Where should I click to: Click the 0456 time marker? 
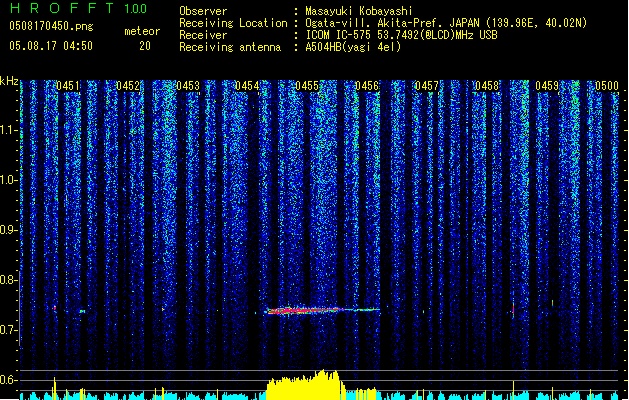(367, 86)
